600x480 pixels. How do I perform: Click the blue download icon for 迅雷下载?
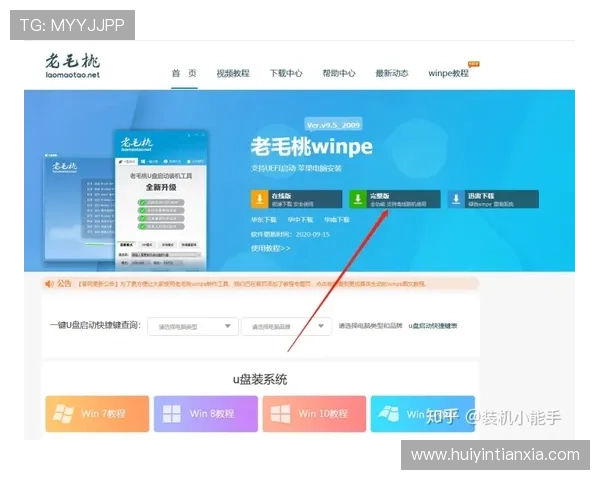pyautogui.click(x=456, y=199)
